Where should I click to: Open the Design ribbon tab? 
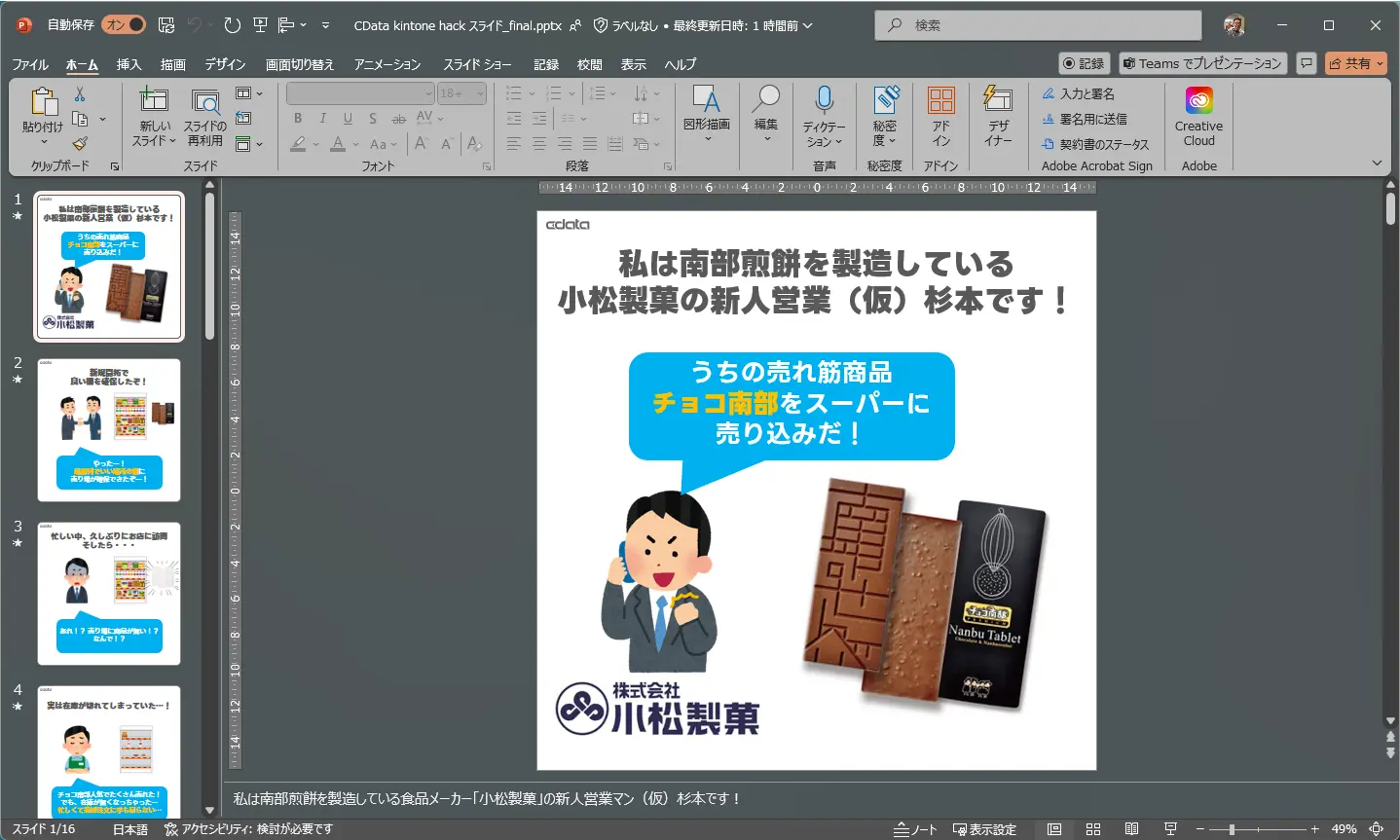point(225,64)
